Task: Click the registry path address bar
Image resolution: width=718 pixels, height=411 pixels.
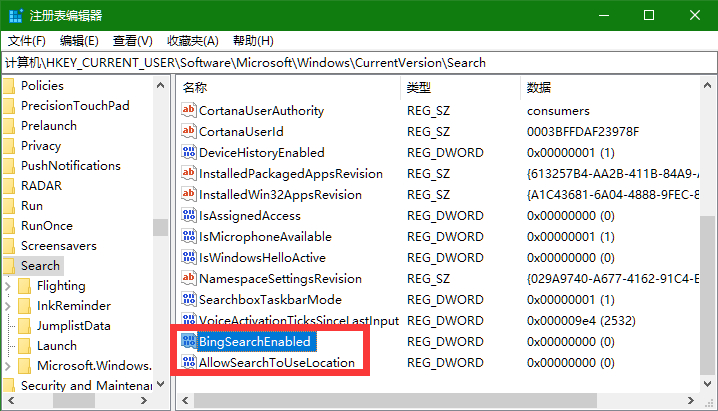Action: coord(359,63)
